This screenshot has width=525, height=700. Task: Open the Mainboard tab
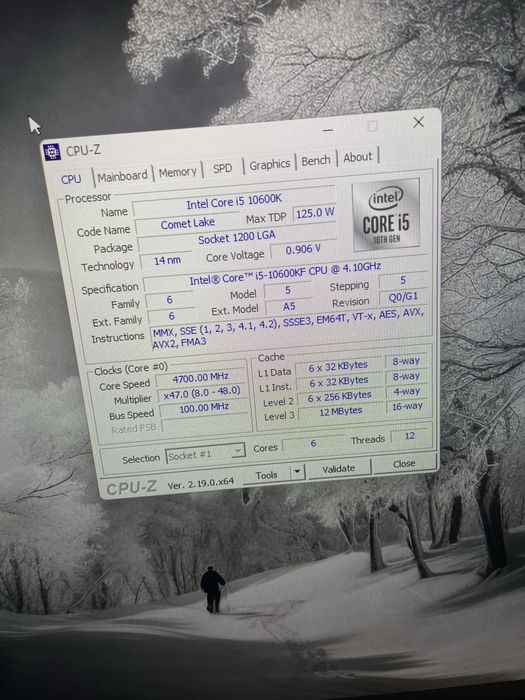[x=122, y=176]
